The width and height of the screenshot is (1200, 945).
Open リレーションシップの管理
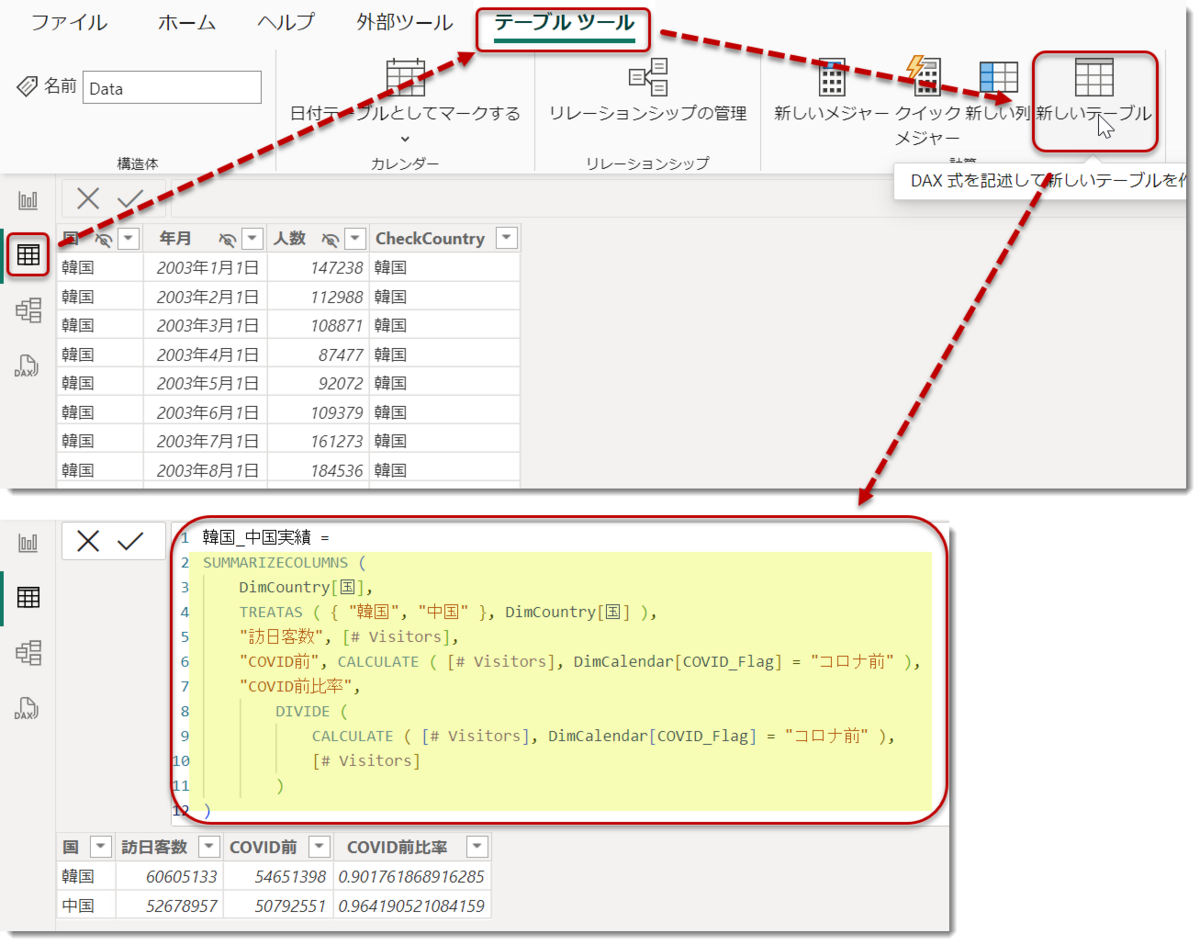(647, 90)
